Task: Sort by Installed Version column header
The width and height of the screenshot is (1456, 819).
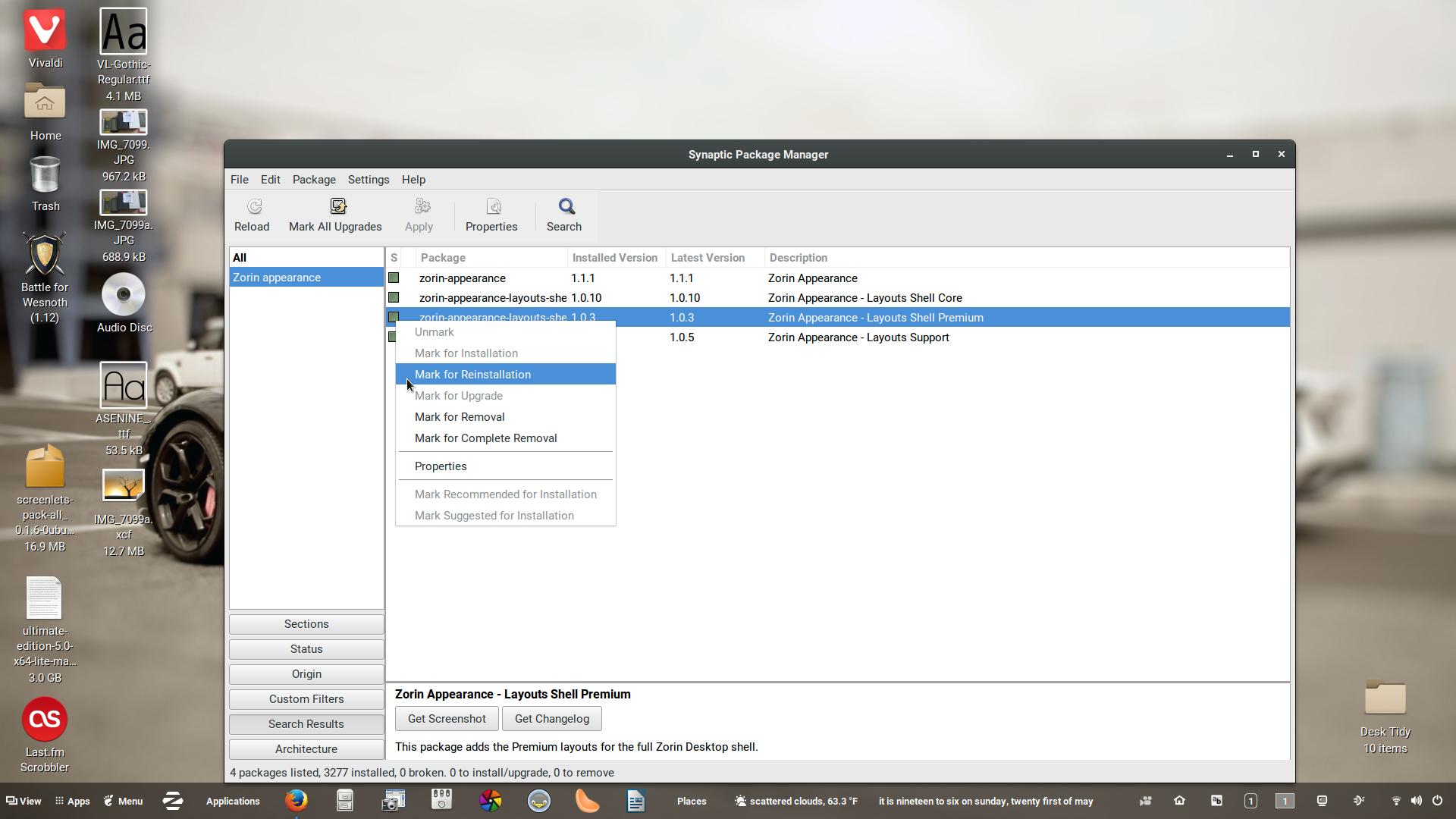Action: tap(617, 258)
